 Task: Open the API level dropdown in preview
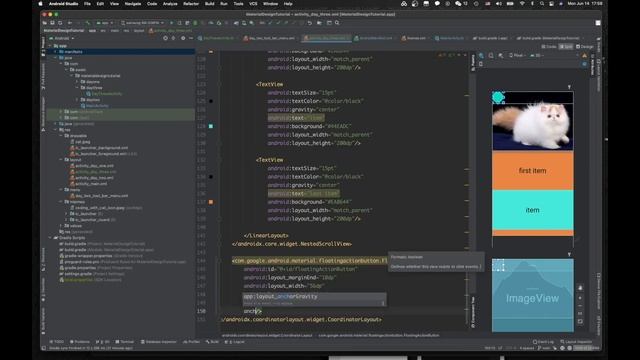pyautogui.click(x=537, y=55)
